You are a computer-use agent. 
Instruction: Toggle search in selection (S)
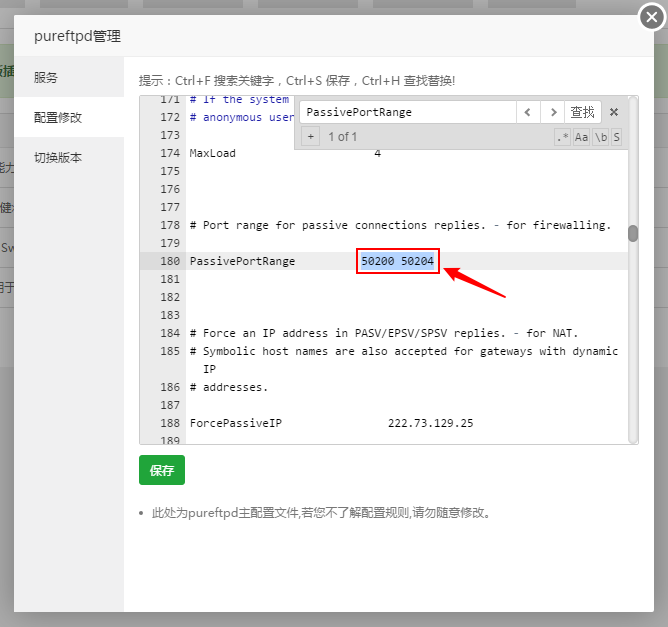point(616,137)
